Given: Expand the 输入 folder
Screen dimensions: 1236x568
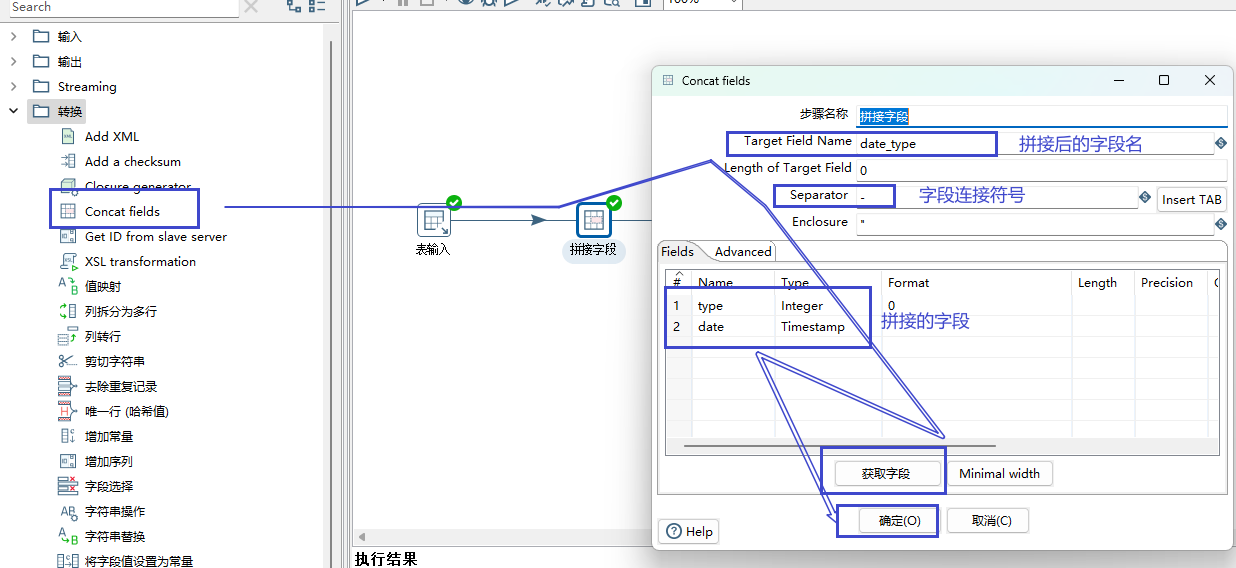Looking at the screenshot, I should point(13,37).
